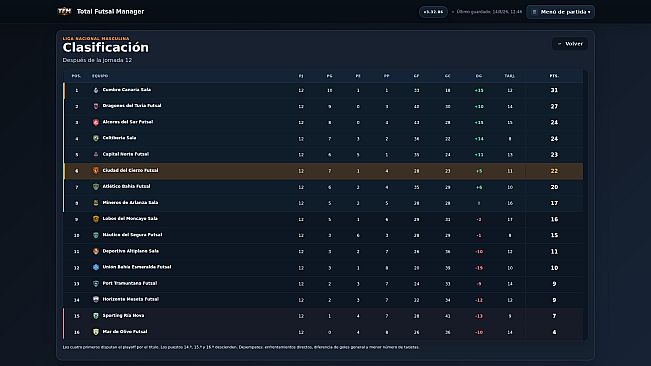Click Atlético Bahía Futsal's 20 points value

tap(554, 187)
